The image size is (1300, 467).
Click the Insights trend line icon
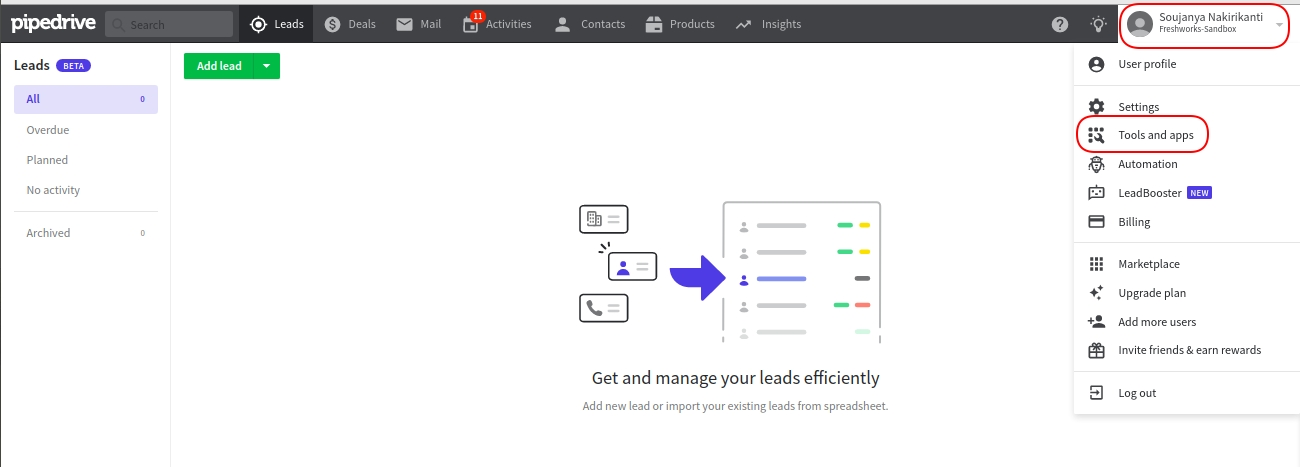click(743, 24)
